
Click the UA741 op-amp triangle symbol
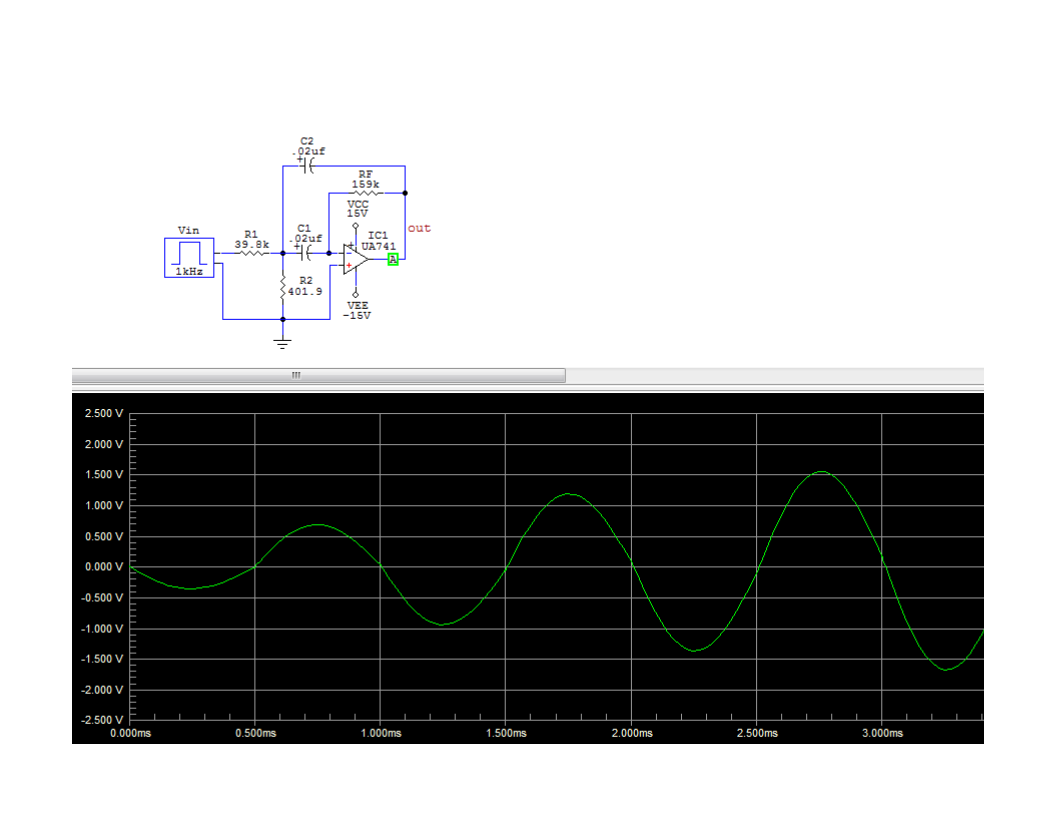pyautogui.click(x=355, y=259)
